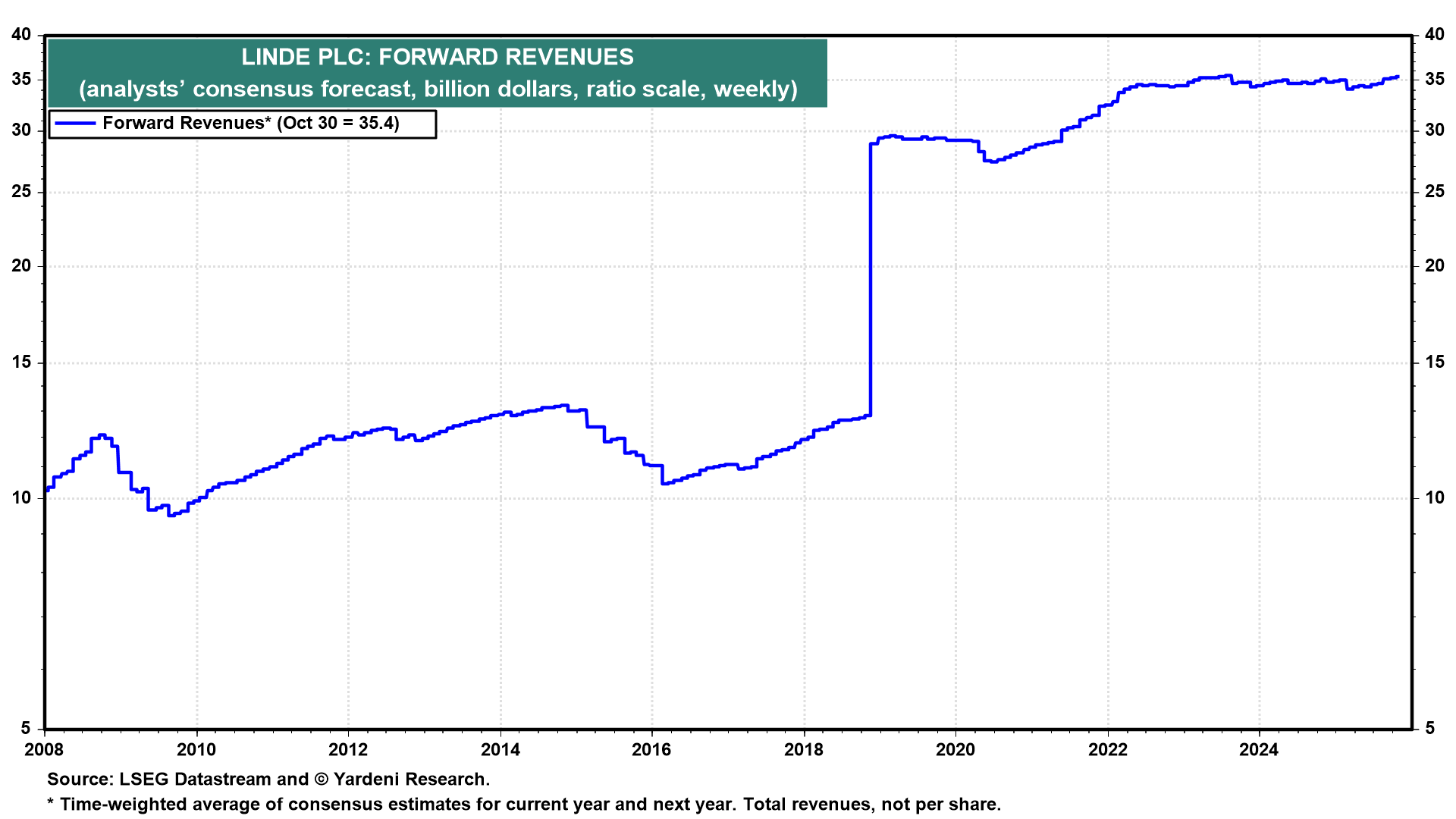Click the right axis value 25
The width and height of the screenshot is (1456, 819).
[x=1434, y=192]
